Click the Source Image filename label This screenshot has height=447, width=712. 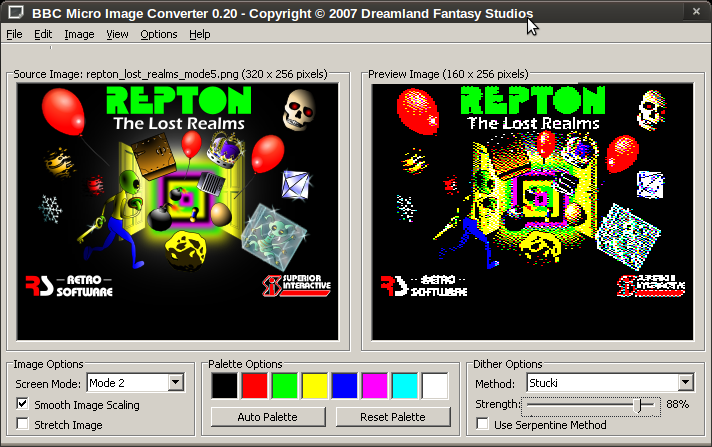(x=170, y=74)
